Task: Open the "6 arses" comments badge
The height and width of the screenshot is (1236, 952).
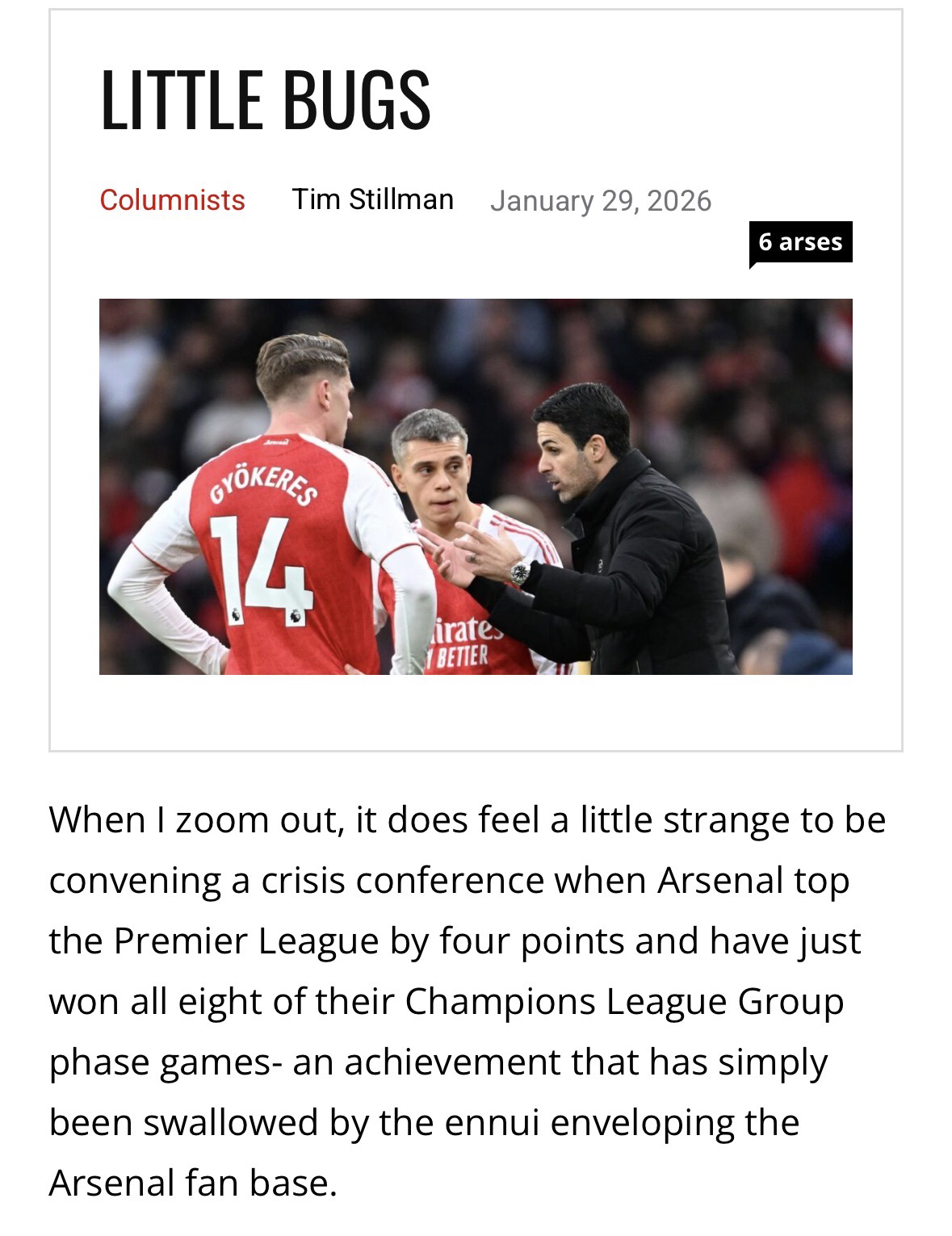Action: 799,242
